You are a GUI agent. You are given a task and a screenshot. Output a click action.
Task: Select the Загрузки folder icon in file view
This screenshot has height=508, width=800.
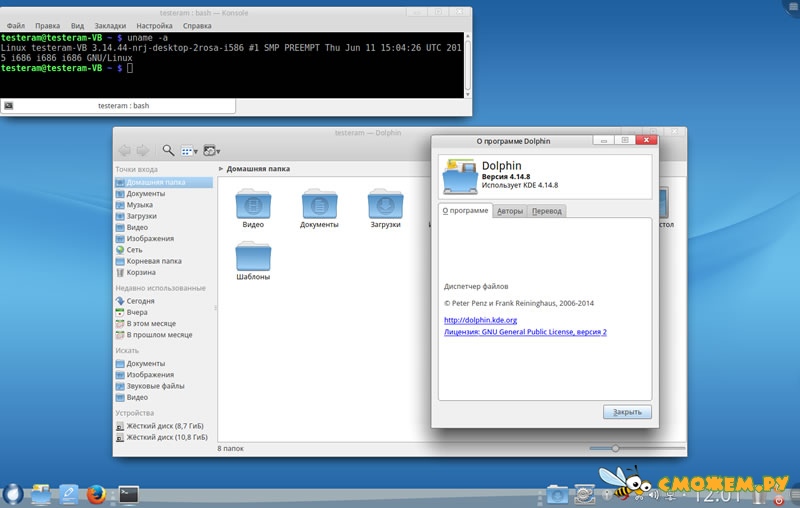click(x=385, y=204)
